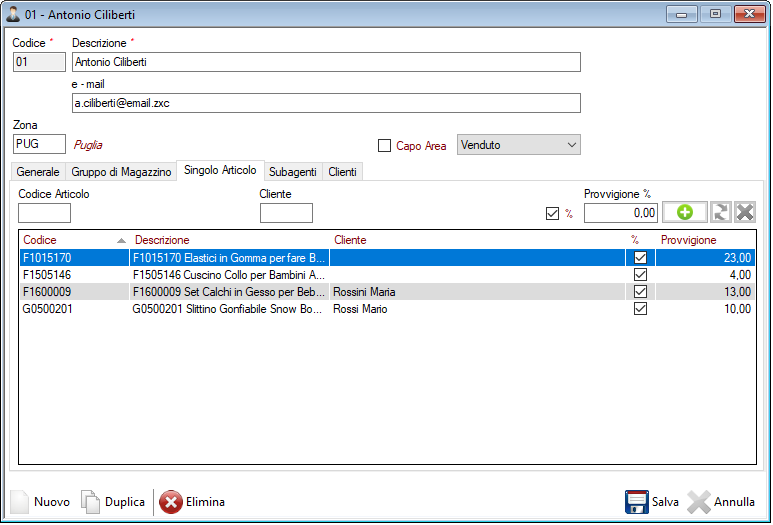Switch to the Generale tab
The height and width of the screenshot is (525, 773).
(x=38, y=172)
